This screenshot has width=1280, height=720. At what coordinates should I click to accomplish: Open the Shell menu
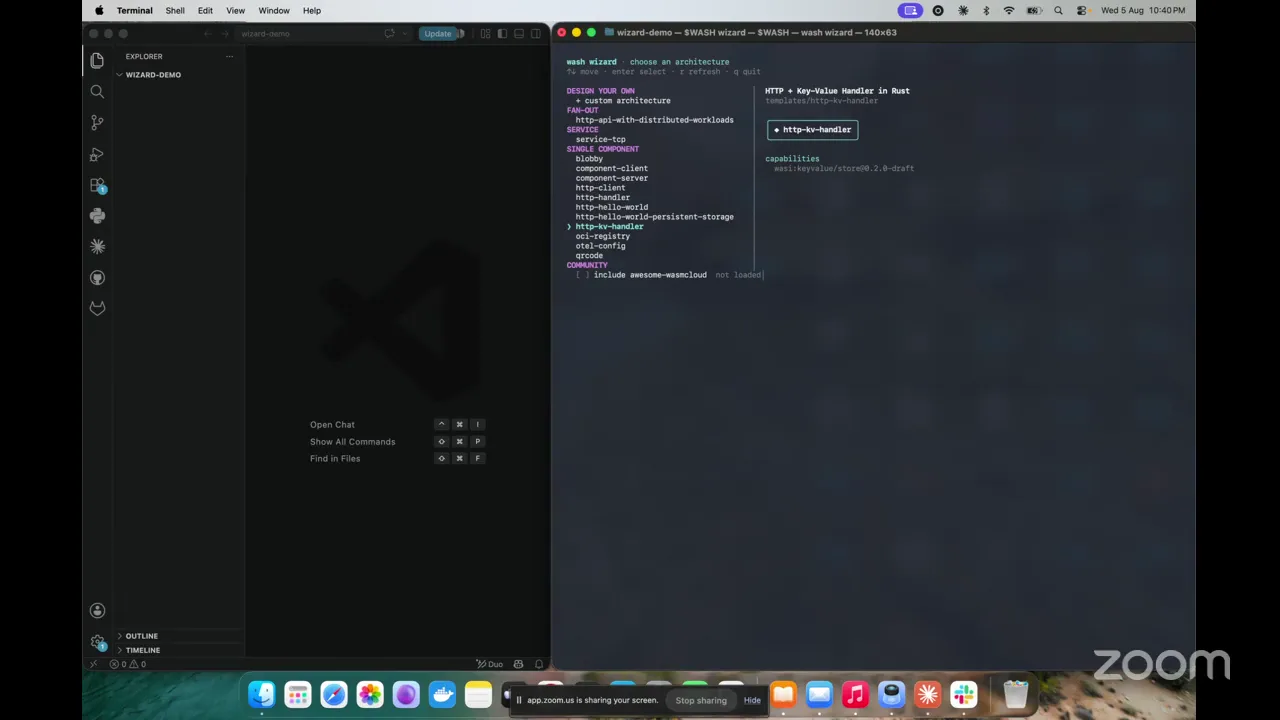pos(175,11)
